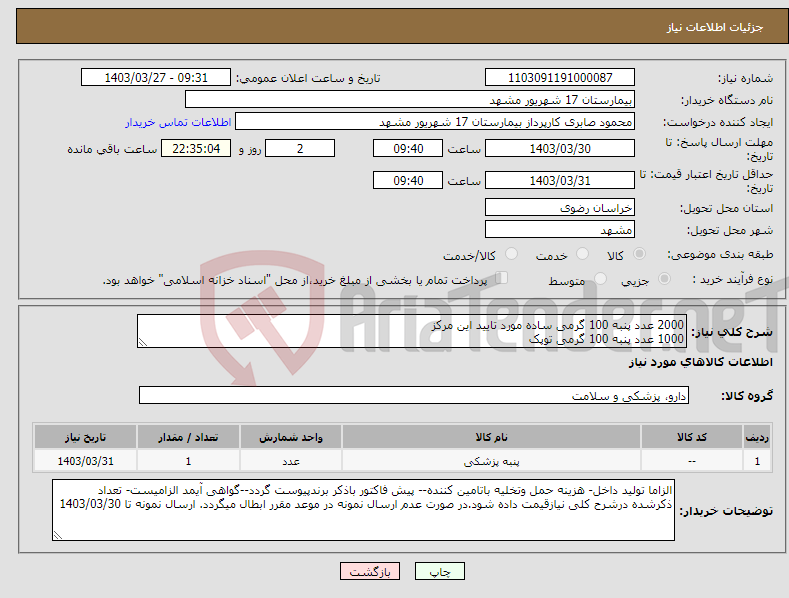Select the کالا radio button

click(639, 254)
